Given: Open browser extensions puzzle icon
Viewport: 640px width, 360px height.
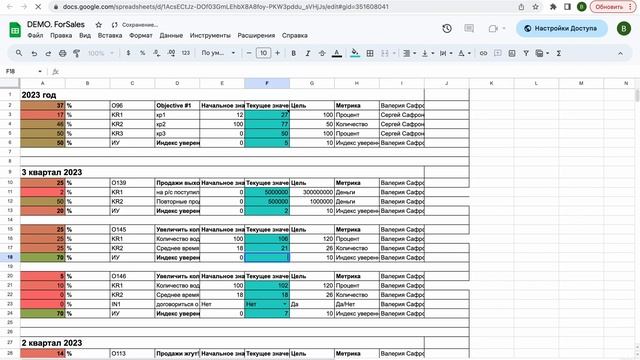Looking at the screenshot, I should [553, 7].
